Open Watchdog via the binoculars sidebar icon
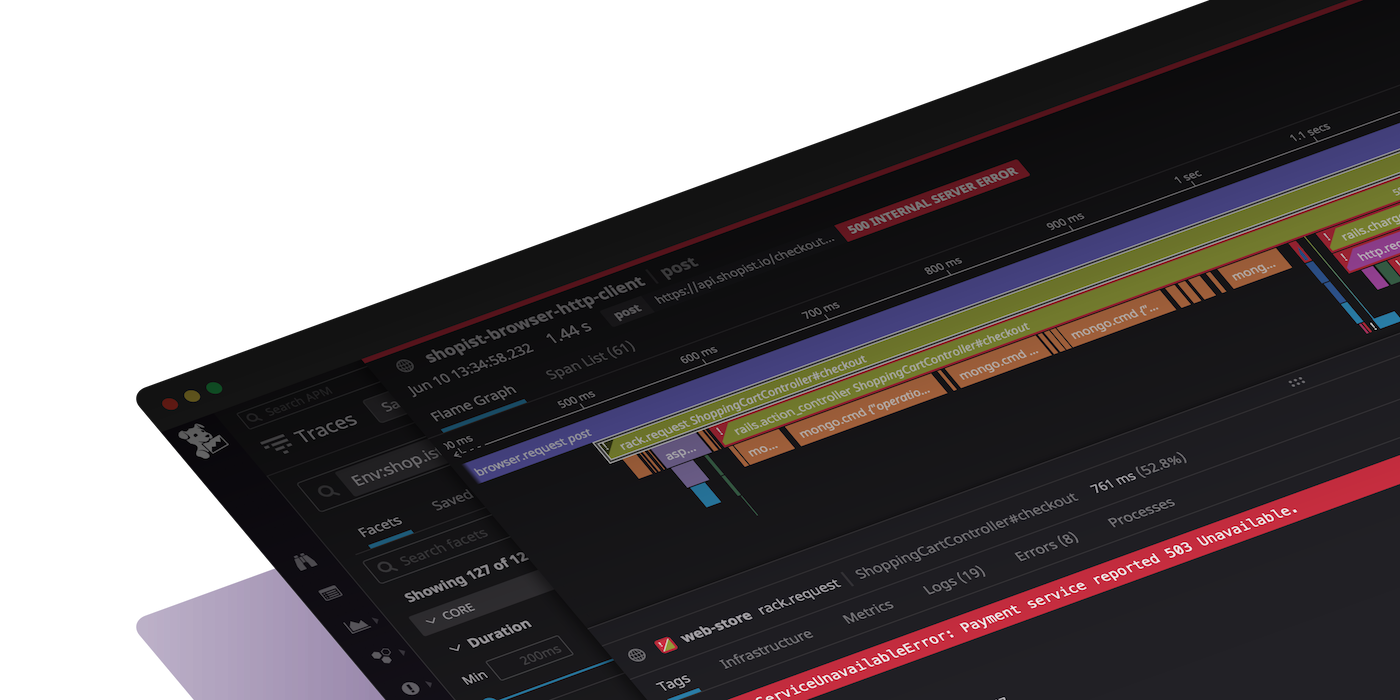Image resolution: width=1400 pixels, height=700 pixels. tap(305, 563)
